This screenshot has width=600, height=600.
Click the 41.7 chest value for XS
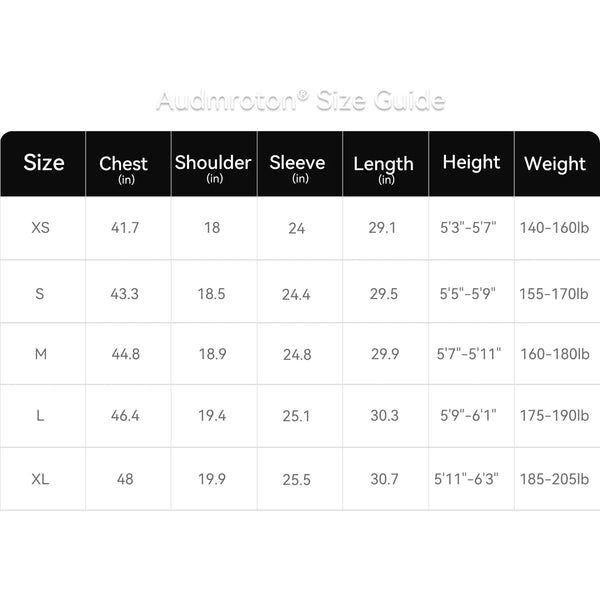(x=125, y=228)
